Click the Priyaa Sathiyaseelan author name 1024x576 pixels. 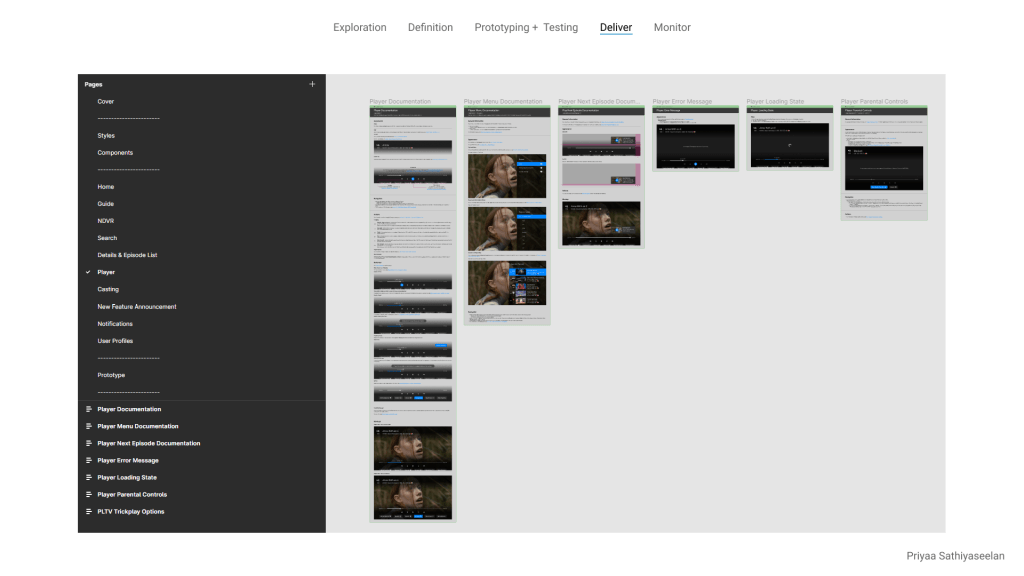(x=955, y=556)
